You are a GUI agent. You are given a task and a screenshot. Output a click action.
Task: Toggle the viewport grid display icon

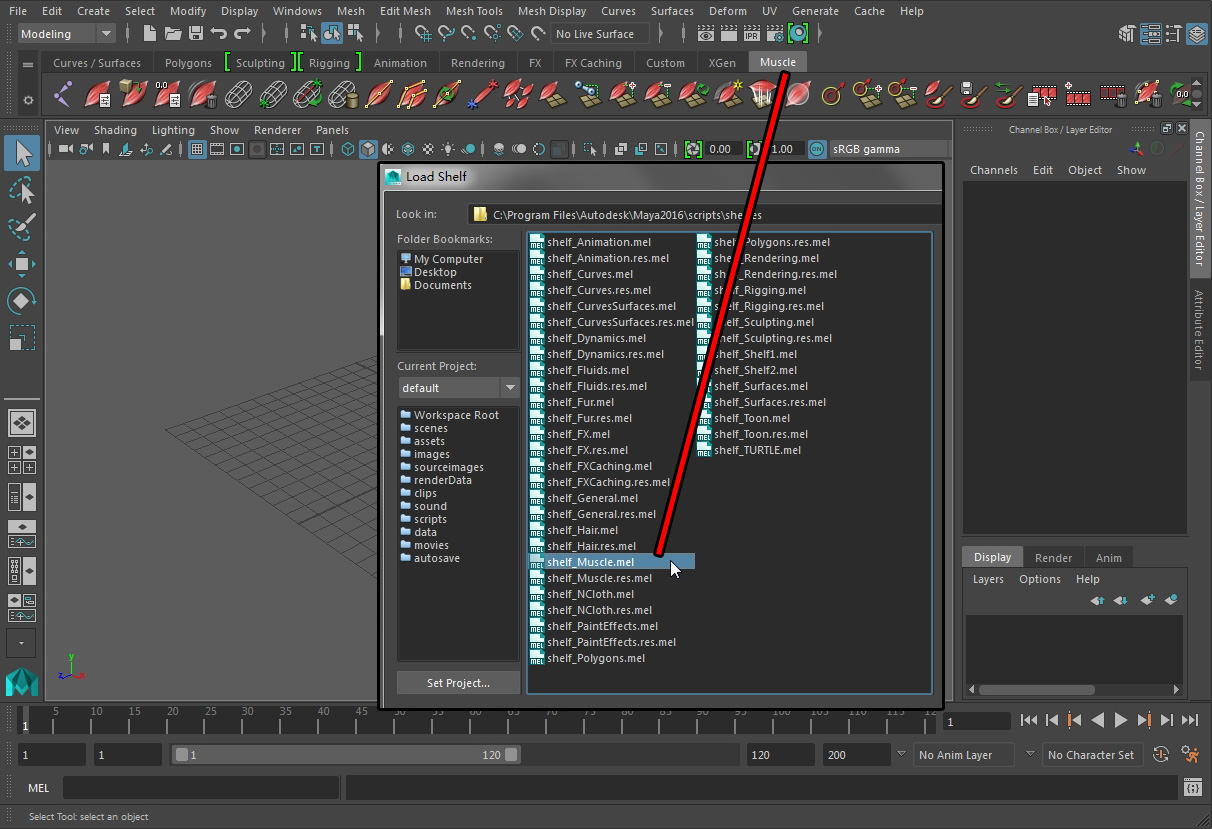(197, 149)
